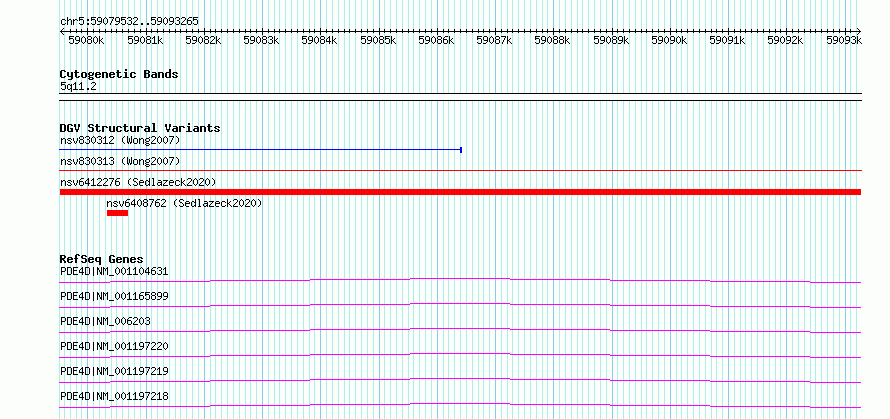Open variant nsv830313 (Wong2007) label

pos(120,161)
